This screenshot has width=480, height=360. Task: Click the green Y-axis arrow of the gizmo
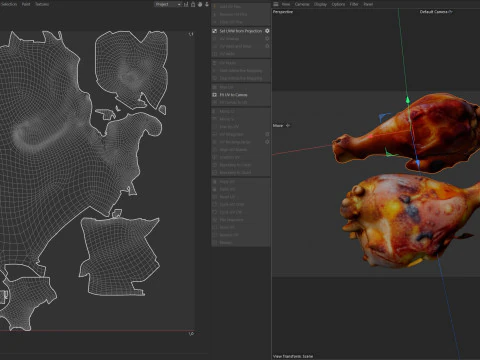click(407, 100)
